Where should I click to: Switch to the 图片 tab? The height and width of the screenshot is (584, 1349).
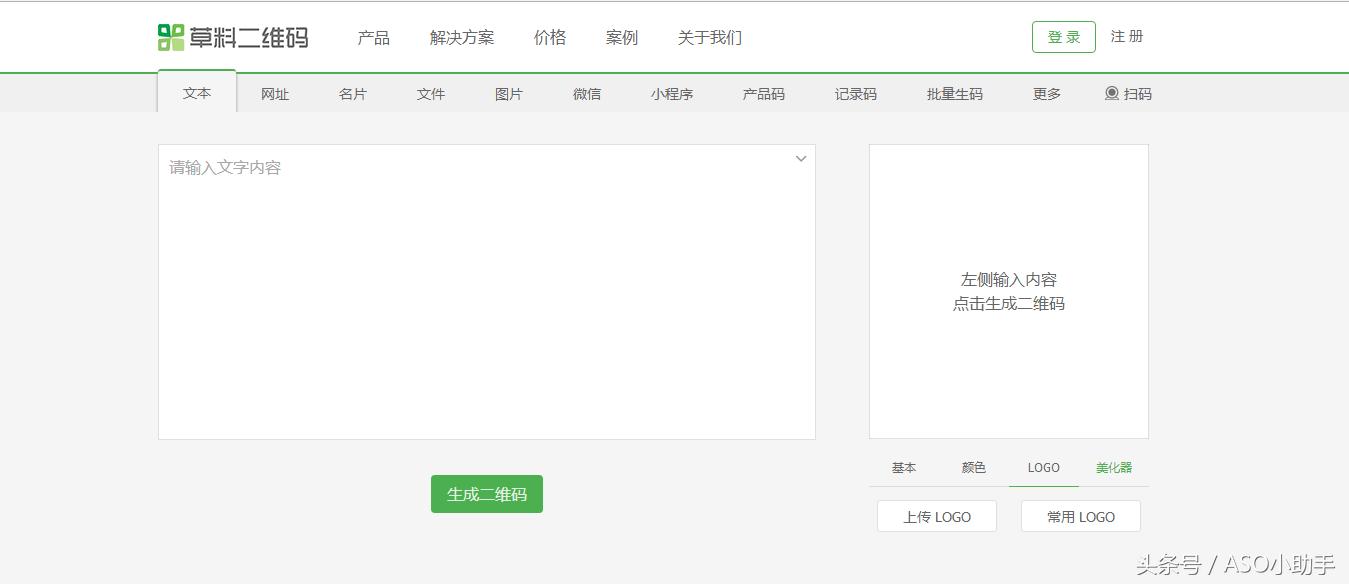(508, 93)
